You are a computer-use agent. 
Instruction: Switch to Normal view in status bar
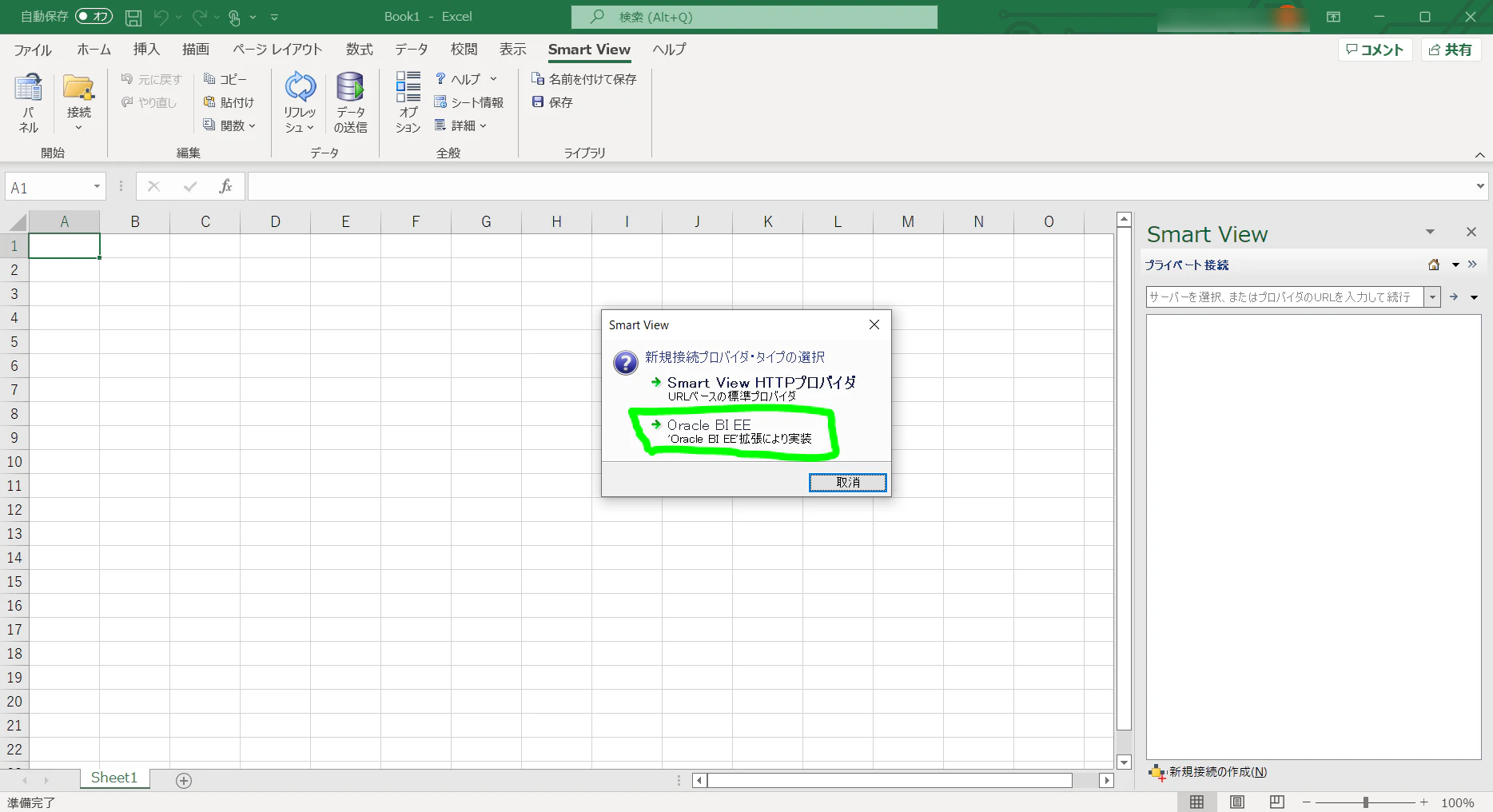(x=1196, y=802)
